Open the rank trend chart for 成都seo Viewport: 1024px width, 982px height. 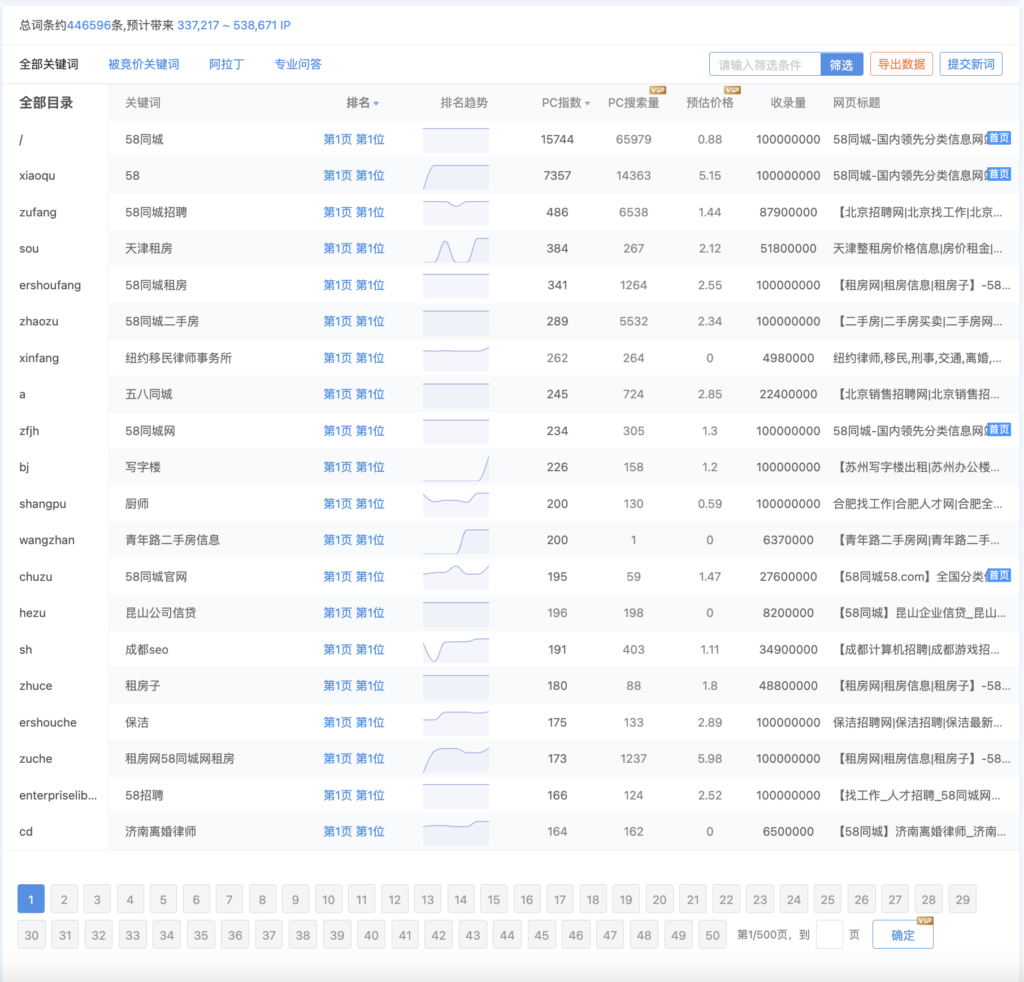click(456, 650)
